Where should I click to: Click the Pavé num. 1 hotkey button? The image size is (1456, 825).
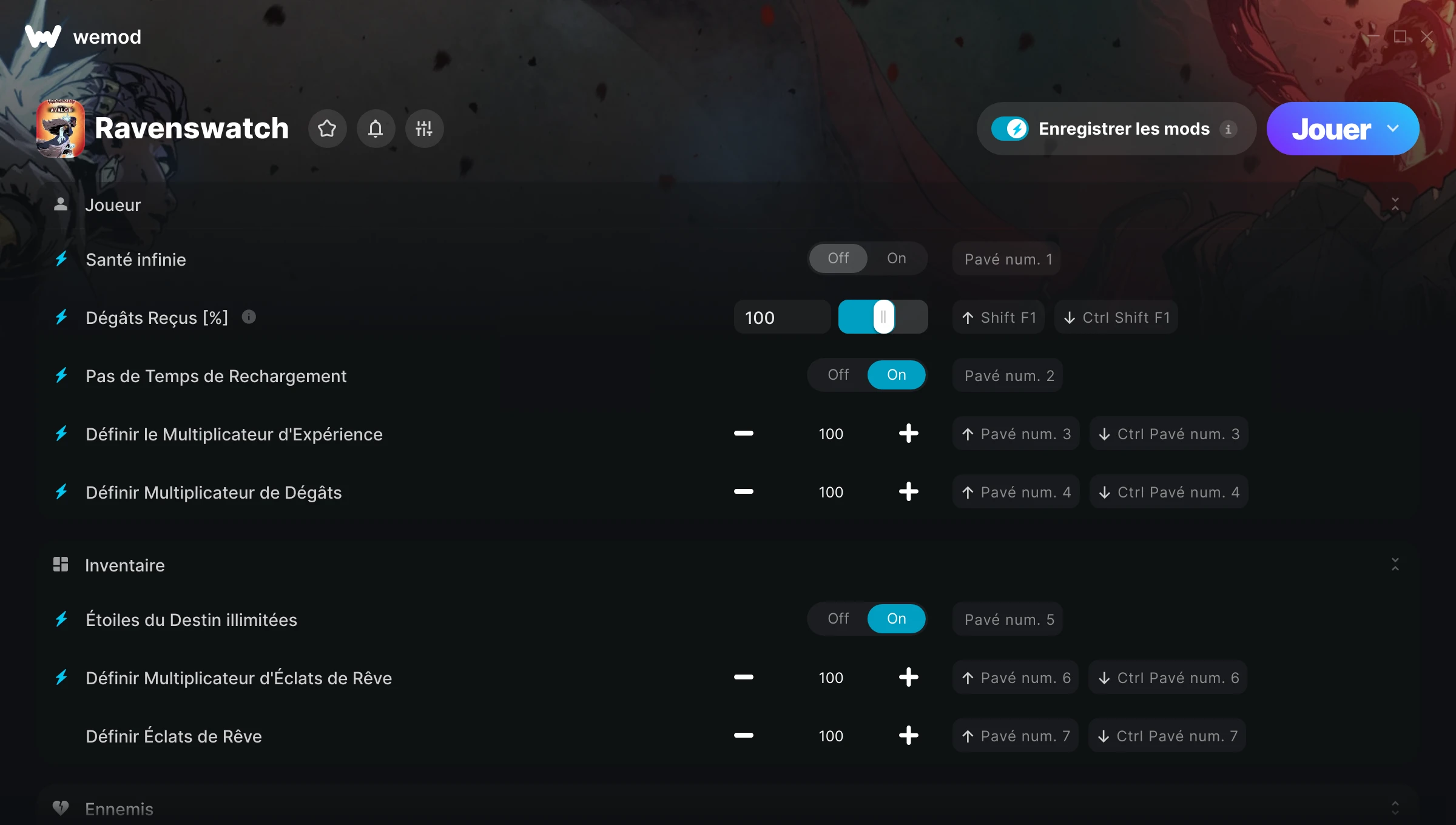click(1007, 259)
